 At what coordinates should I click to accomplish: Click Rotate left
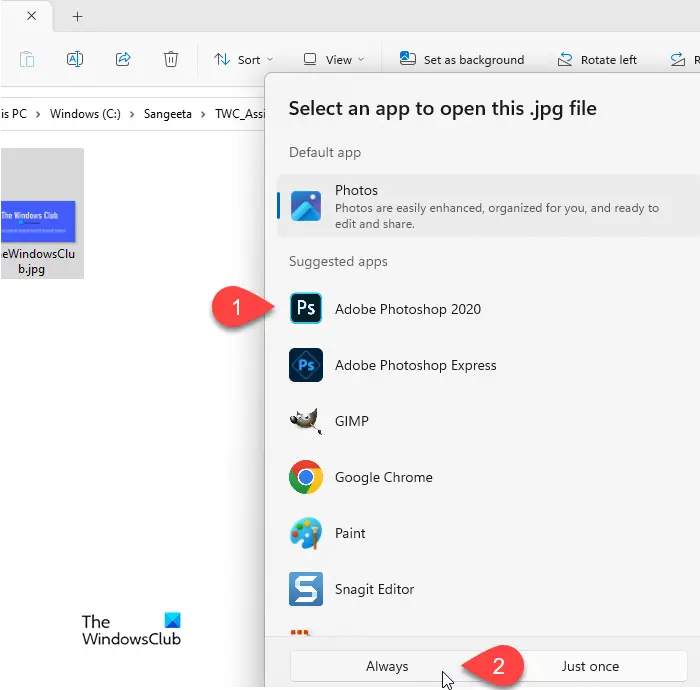tap(597, 60)
